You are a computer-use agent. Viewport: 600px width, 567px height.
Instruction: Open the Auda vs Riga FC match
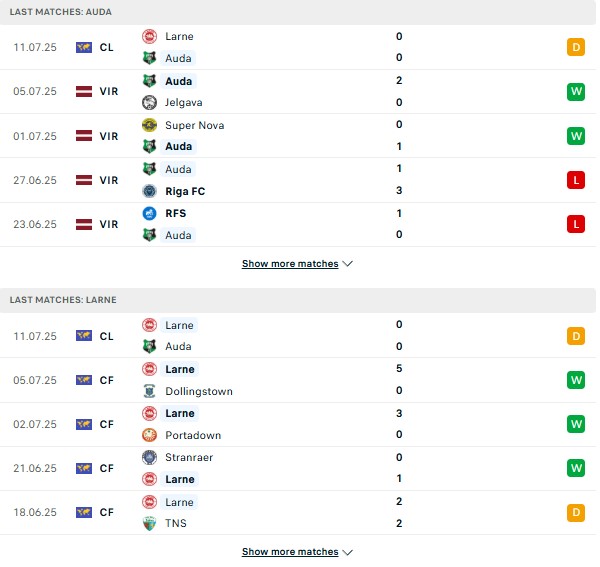[x=298, y=180]
